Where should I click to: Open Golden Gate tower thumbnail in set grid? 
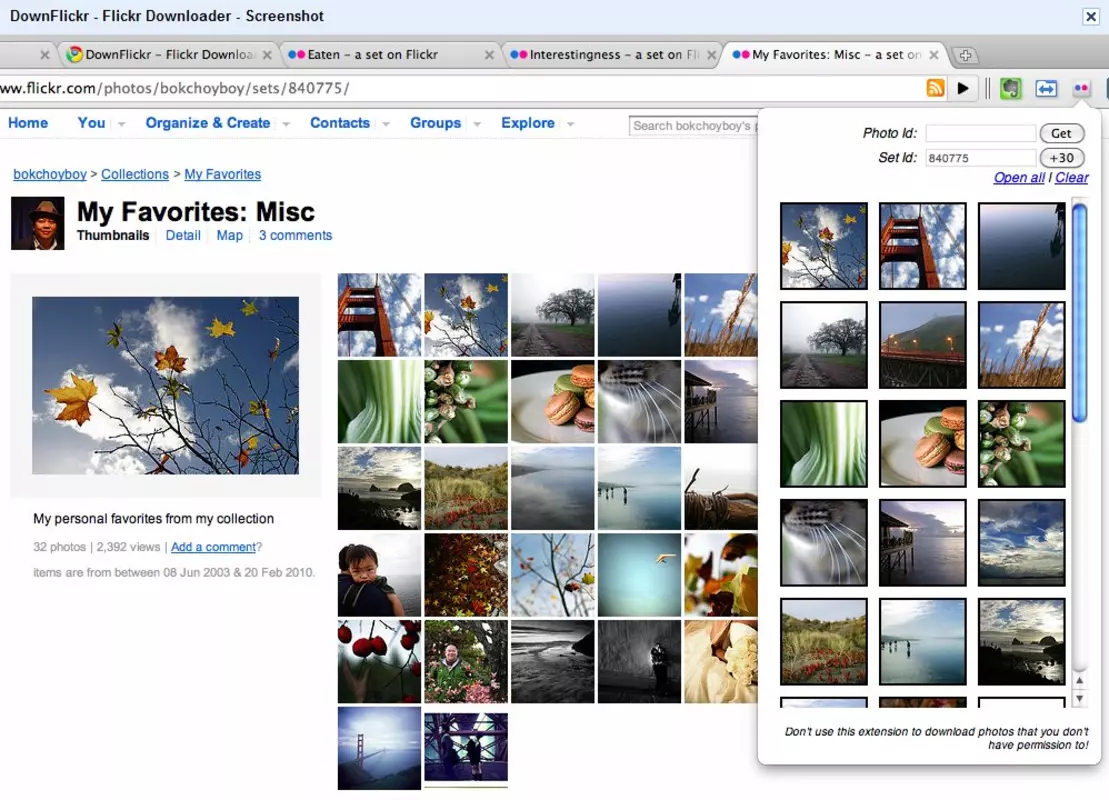(379, 315)
